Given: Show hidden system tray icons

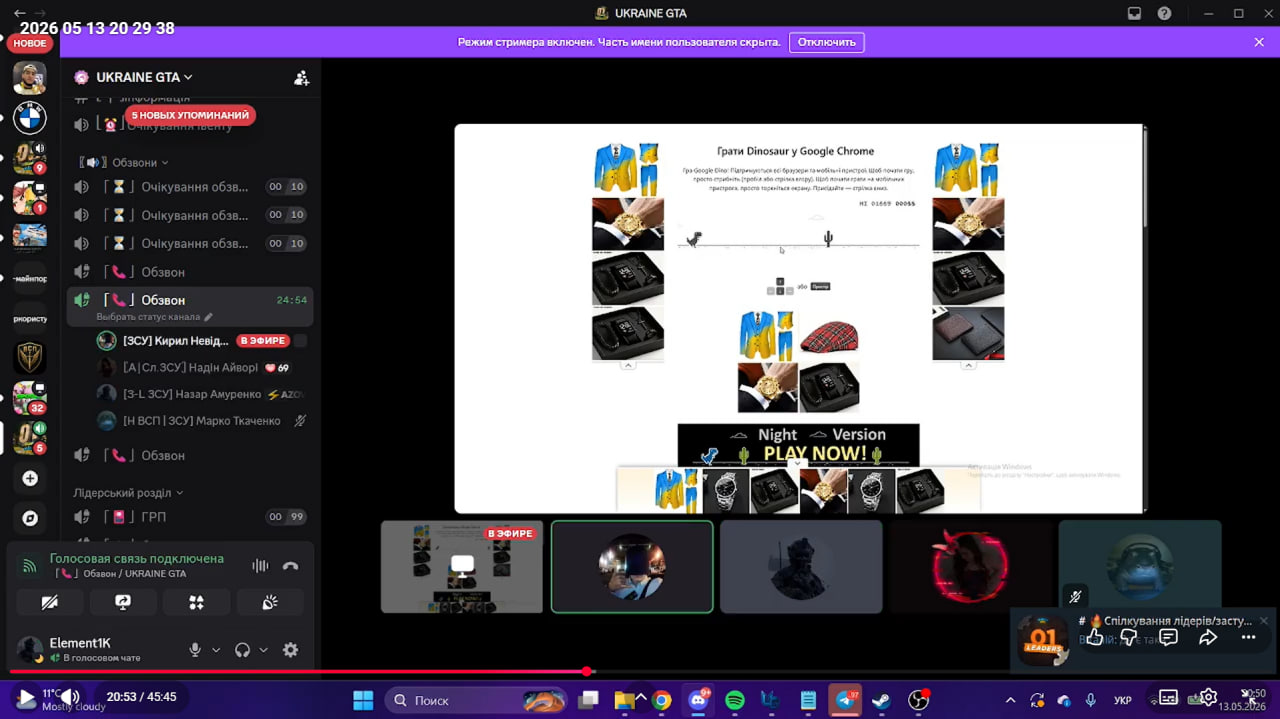Looking at the screenshot, I should coord(1010,701).
